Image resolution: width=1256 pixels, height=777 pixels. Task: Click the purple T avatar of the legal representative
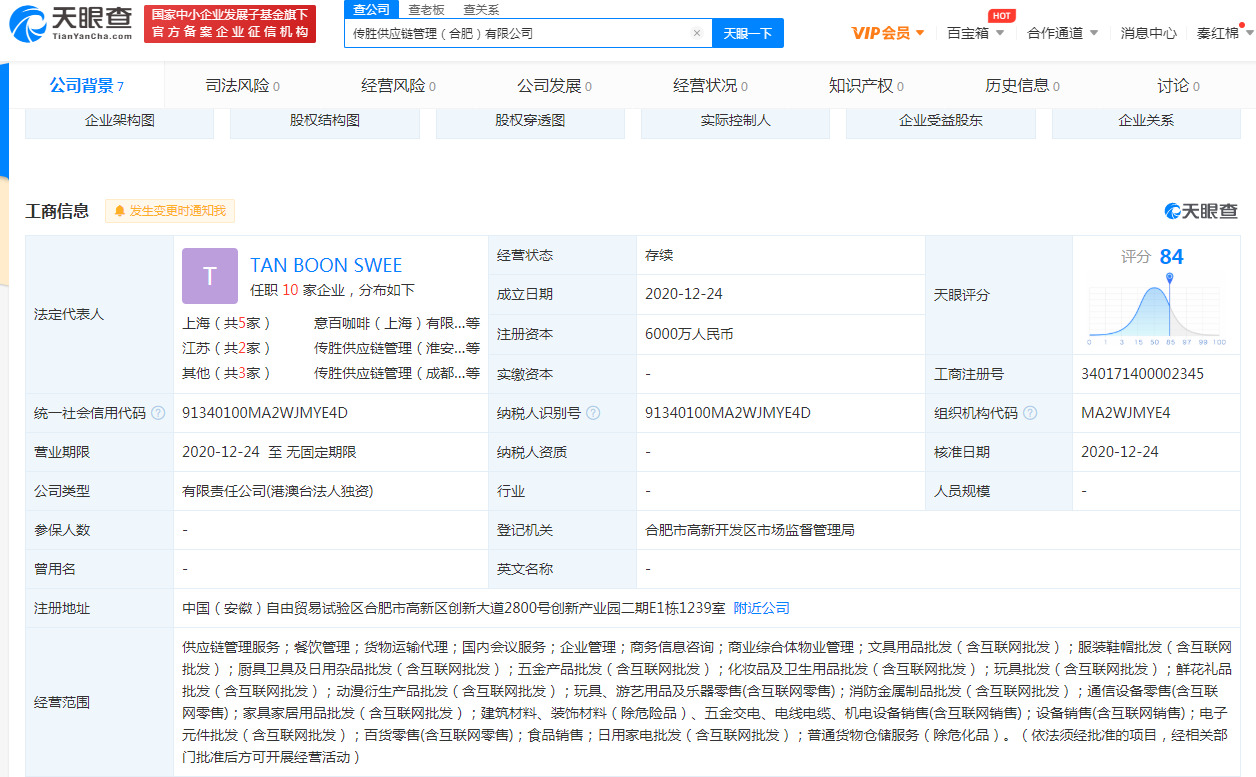pos(210,276)
